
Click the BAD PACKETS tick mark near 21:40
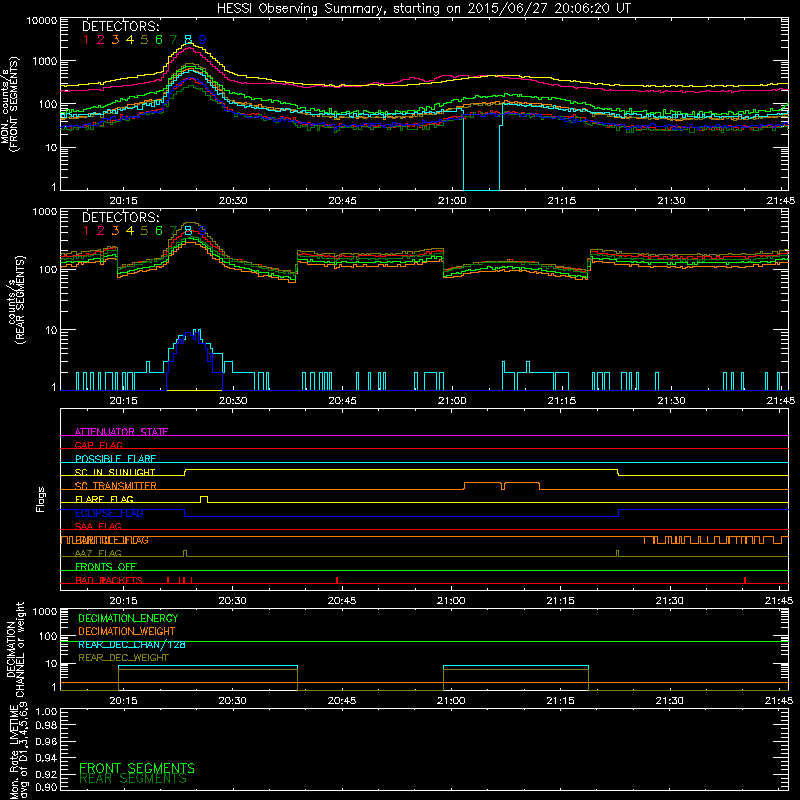(745, 580)
